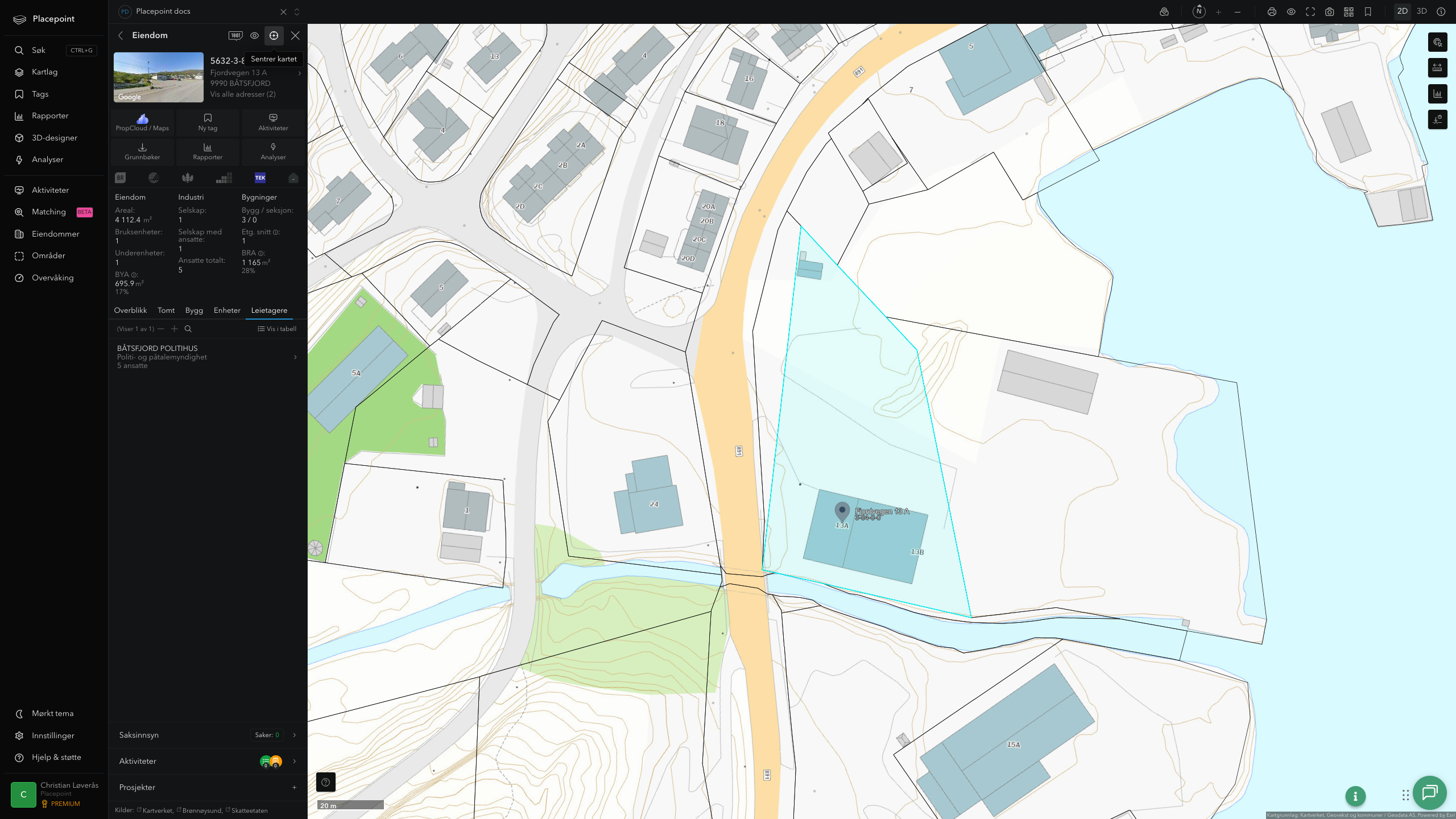Zoom out with the minus icon
The width and height of the screenshot is (1456, 819).
(x=1238, y=12)
